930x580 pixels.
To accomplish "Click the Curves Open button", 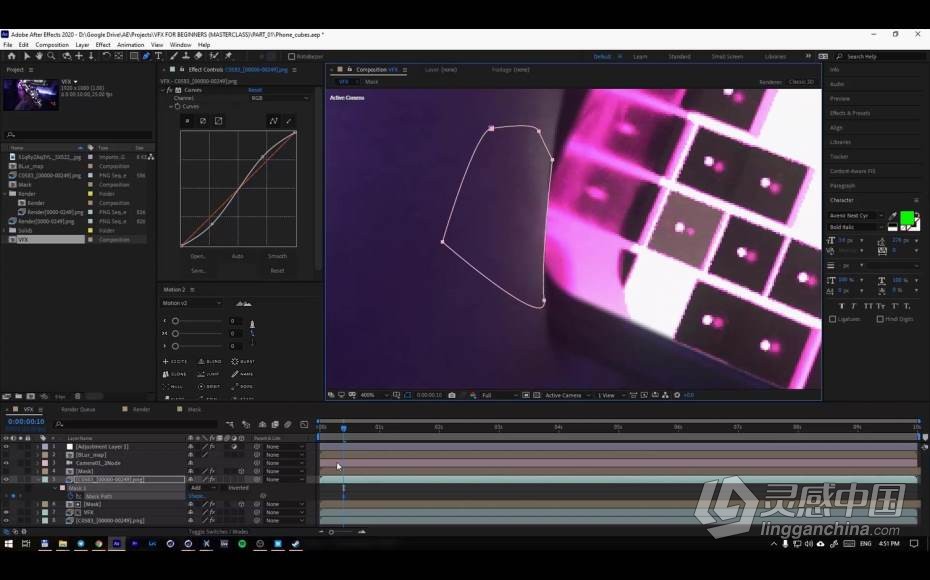I will coord(198,256).
